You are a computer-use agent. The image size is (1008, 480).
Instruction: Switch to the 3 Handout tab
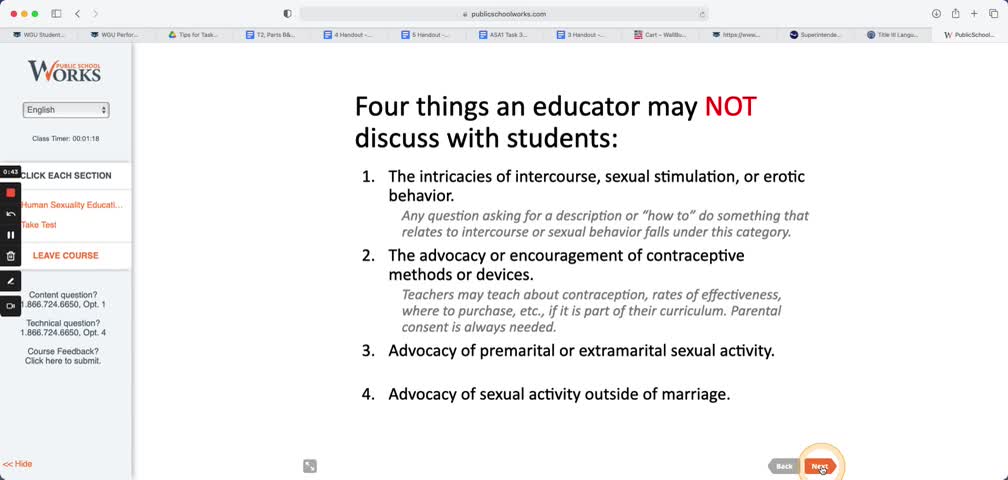point(582,35)
